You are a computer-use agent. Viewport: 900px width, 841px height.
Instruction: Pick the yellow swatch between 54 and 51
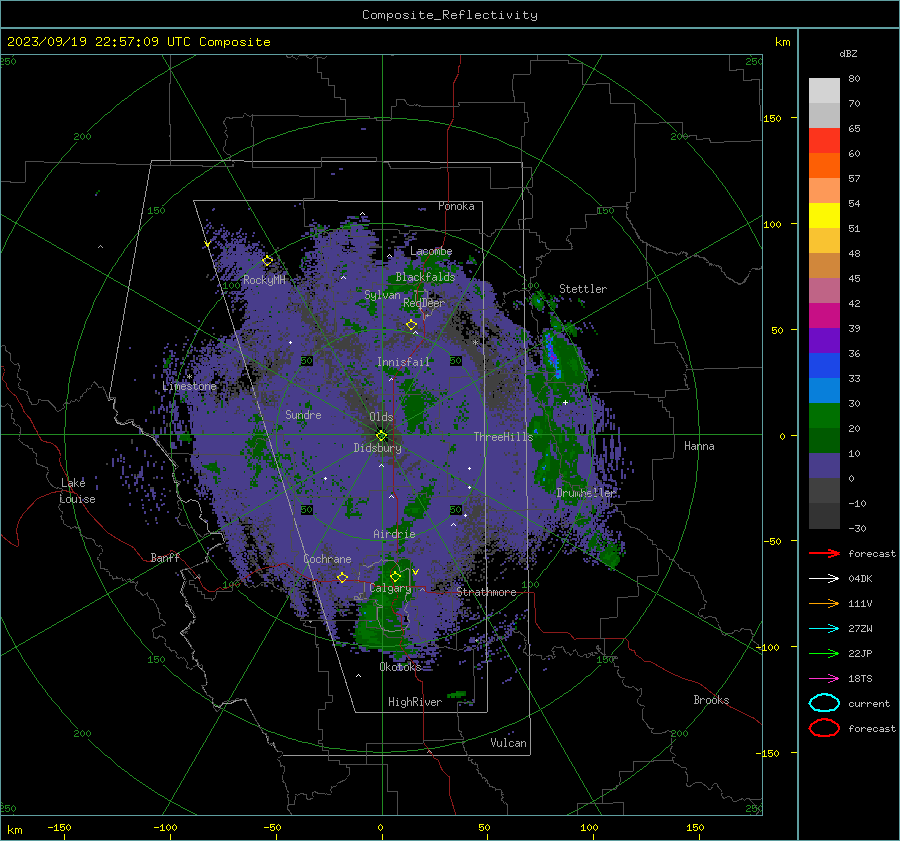[x=824, y=216]
